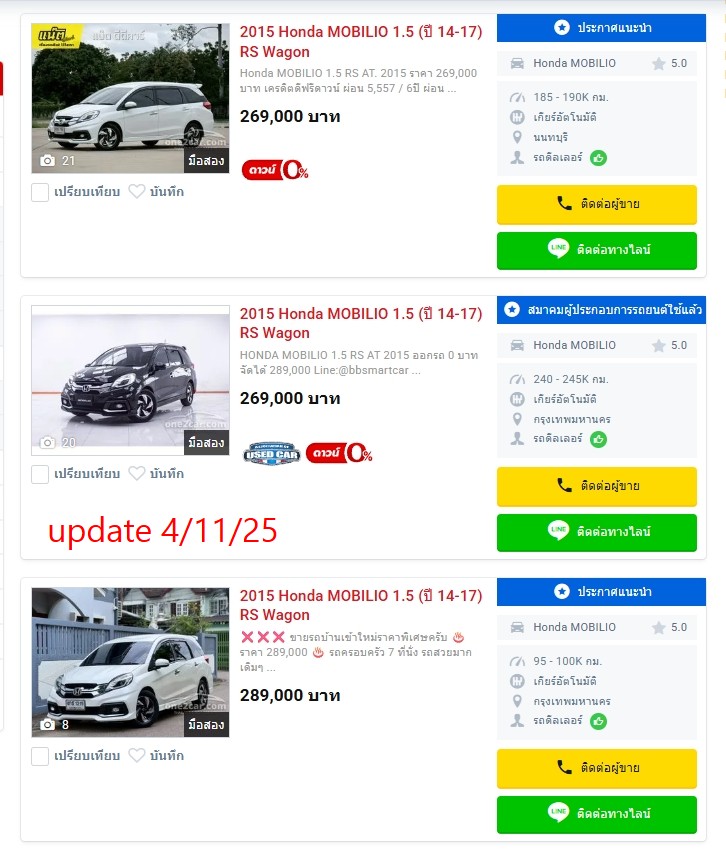
Task: Click yellow contact seller button on second listing
Action: (x=597, y=486)
